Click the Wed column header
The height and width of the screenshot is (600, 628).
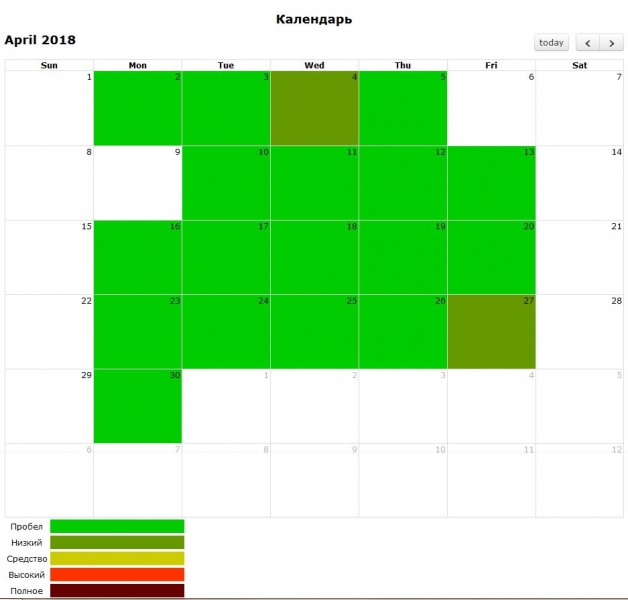point(314,65)
